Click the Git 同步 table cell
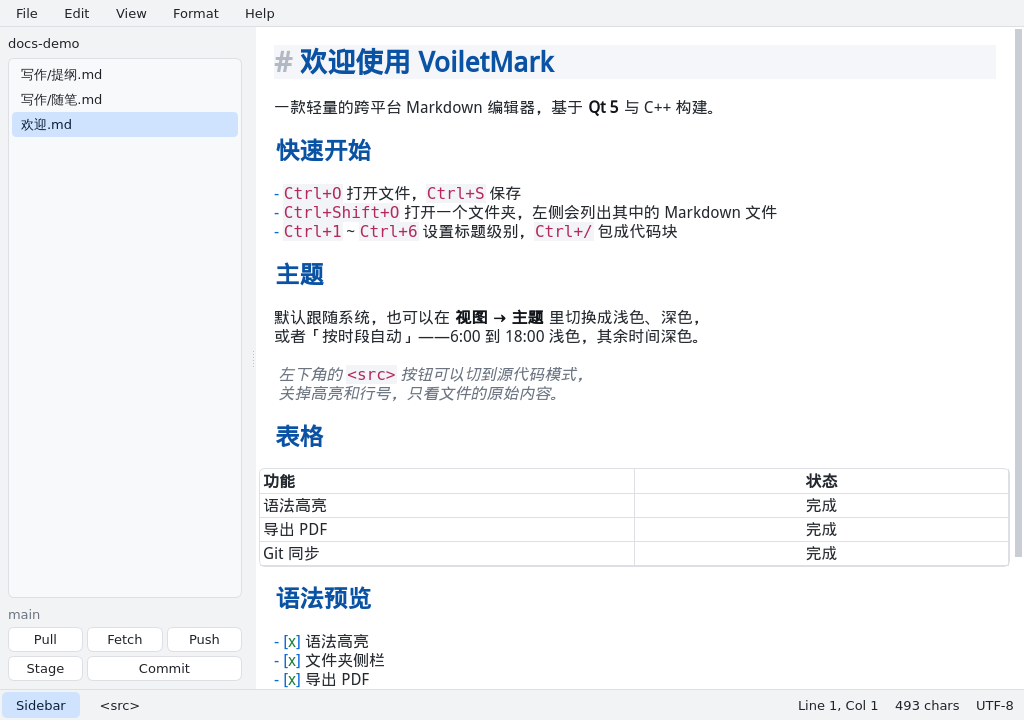 447,553
